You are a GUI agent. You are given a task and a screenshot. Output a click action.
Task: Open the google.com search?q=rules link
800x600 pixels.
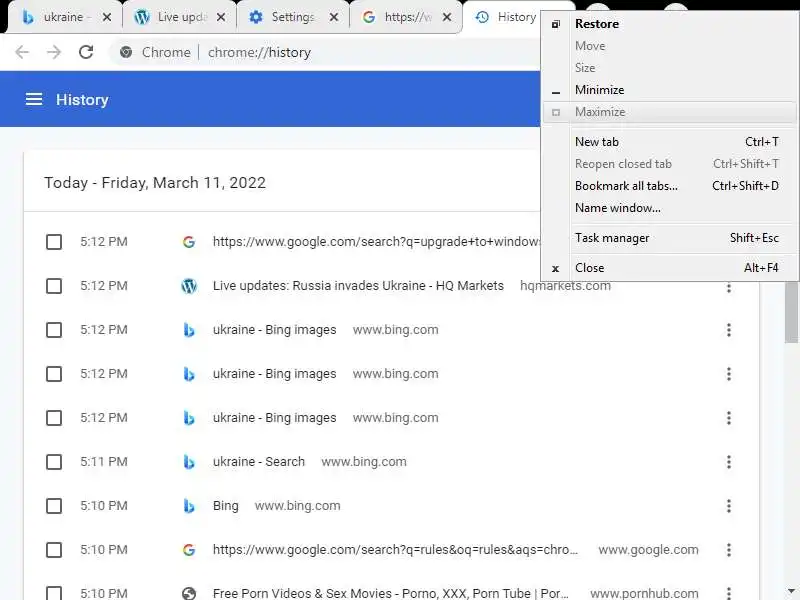coord(395,550)
